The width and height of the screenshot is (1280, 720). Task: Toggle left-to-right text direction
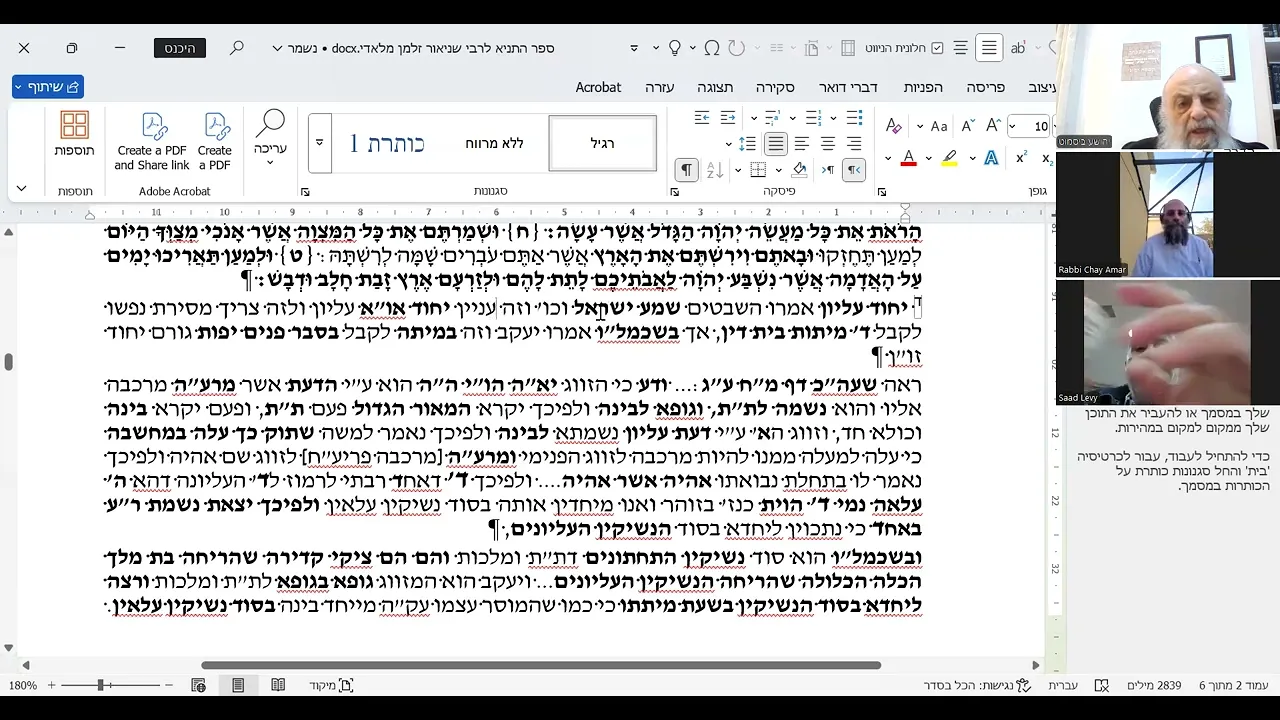[x=828, y=170]
